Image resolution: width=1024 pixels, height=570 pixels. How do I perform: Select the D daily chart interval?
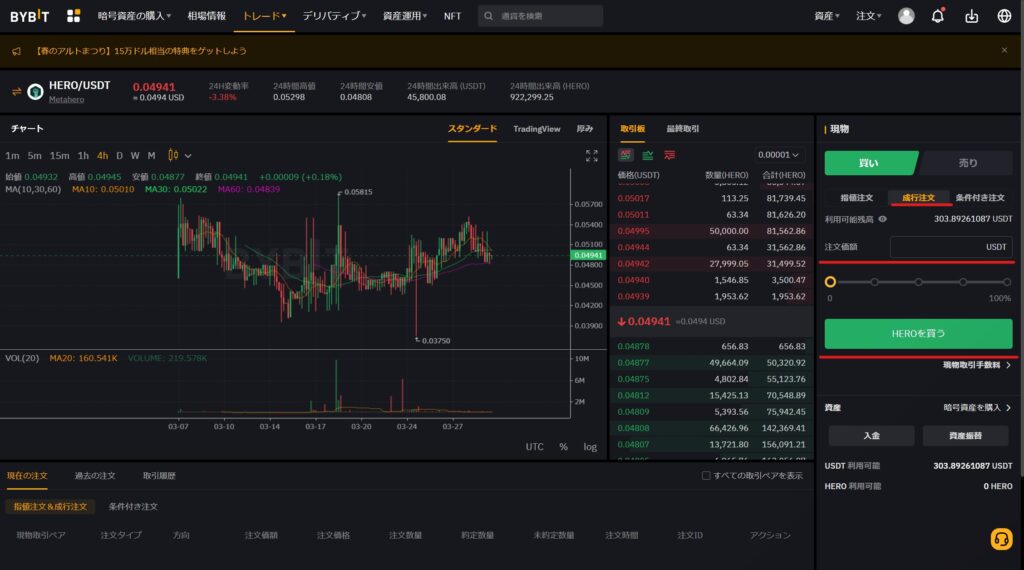[120, 155]
